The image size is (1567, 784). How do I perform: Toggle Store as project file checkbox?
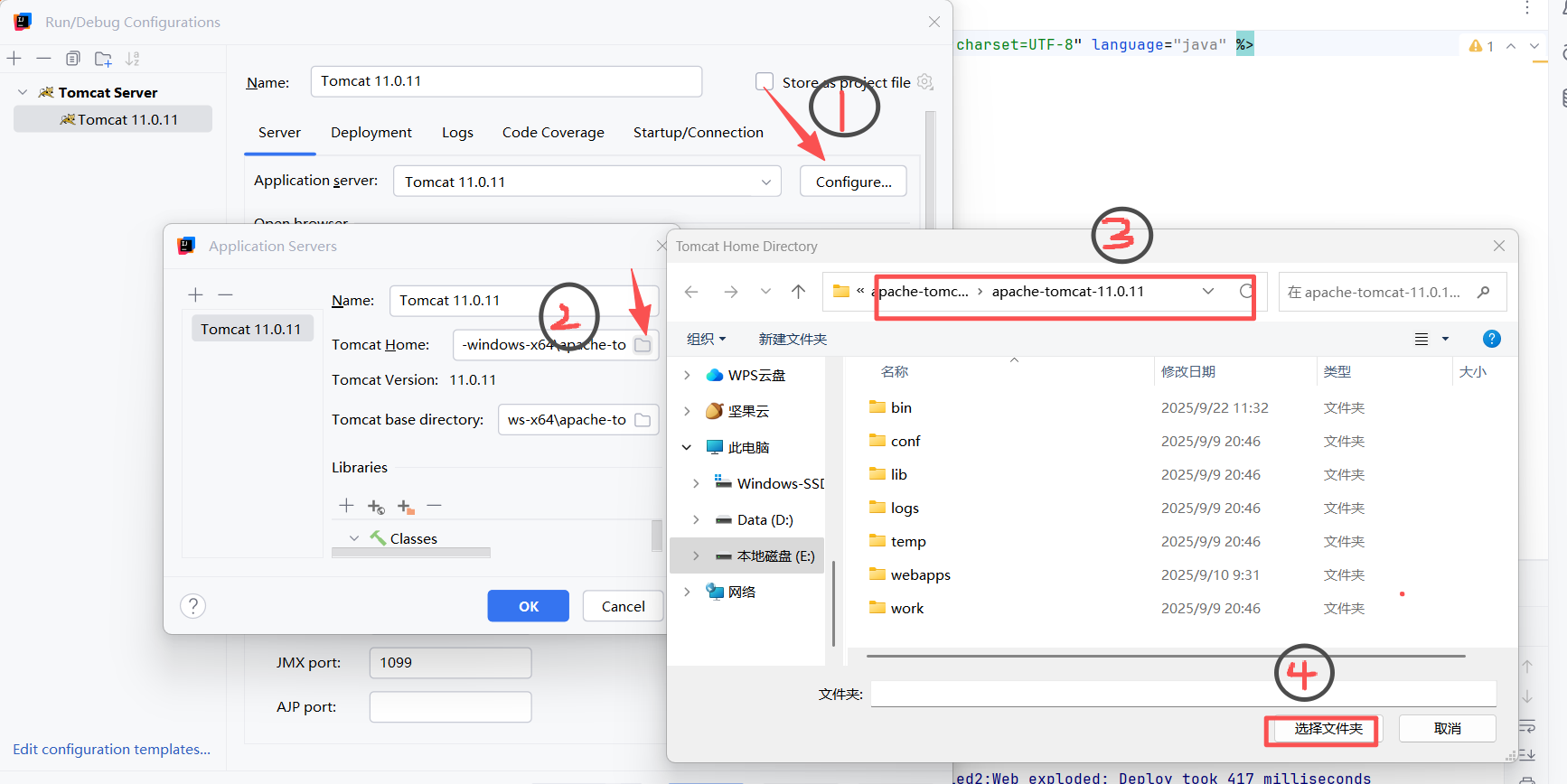click(x=765, y=82)
